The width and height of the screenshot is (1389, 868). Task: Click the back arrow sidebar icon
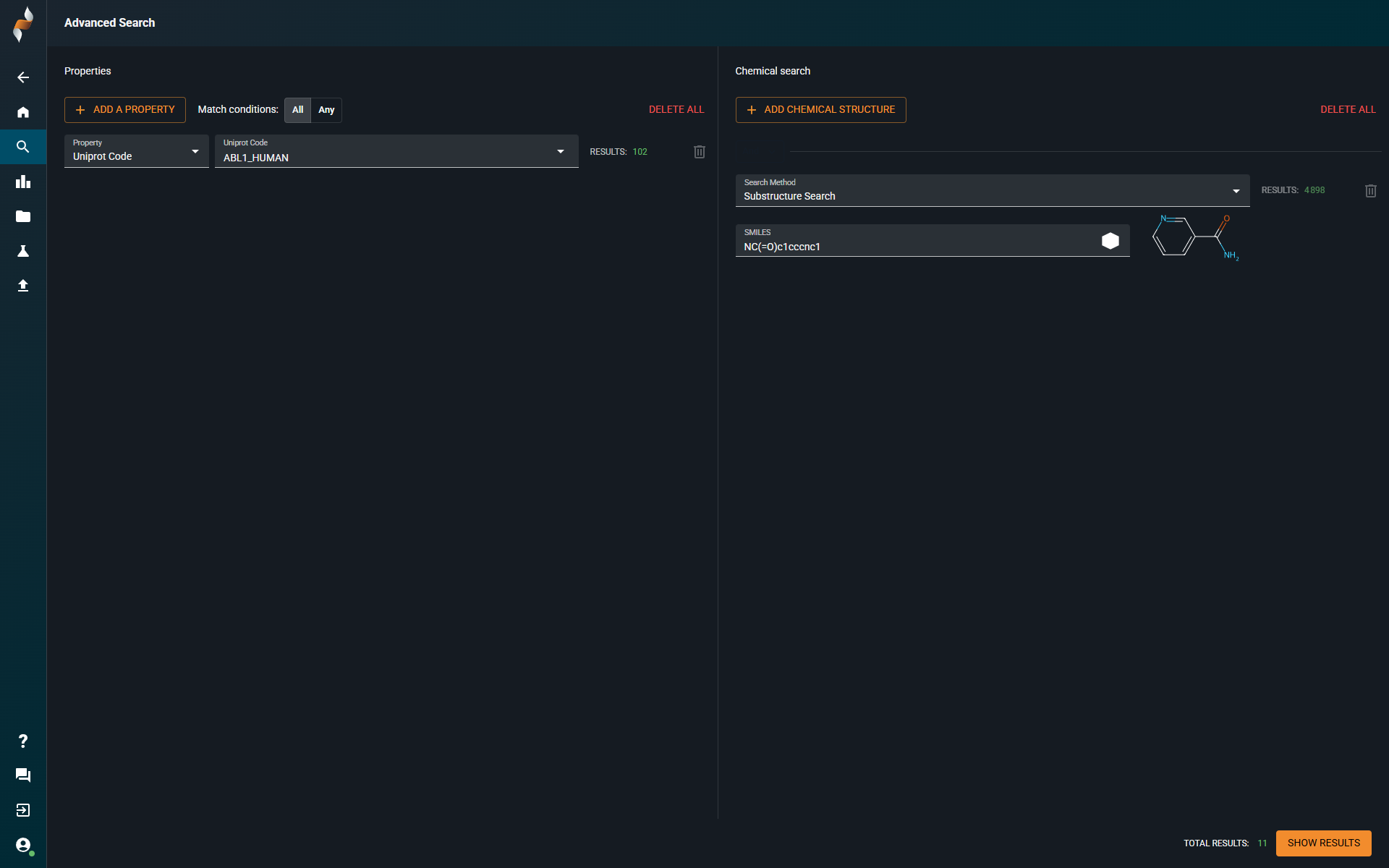click(x=23, y=77)
